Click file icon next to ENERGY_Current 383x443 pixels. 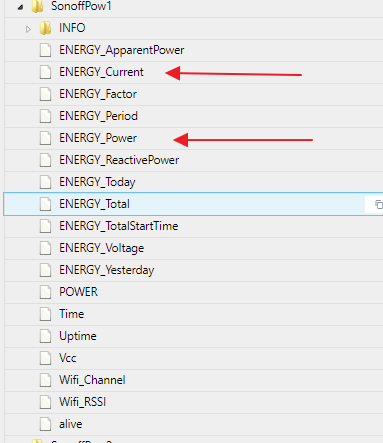pos(45,72)
